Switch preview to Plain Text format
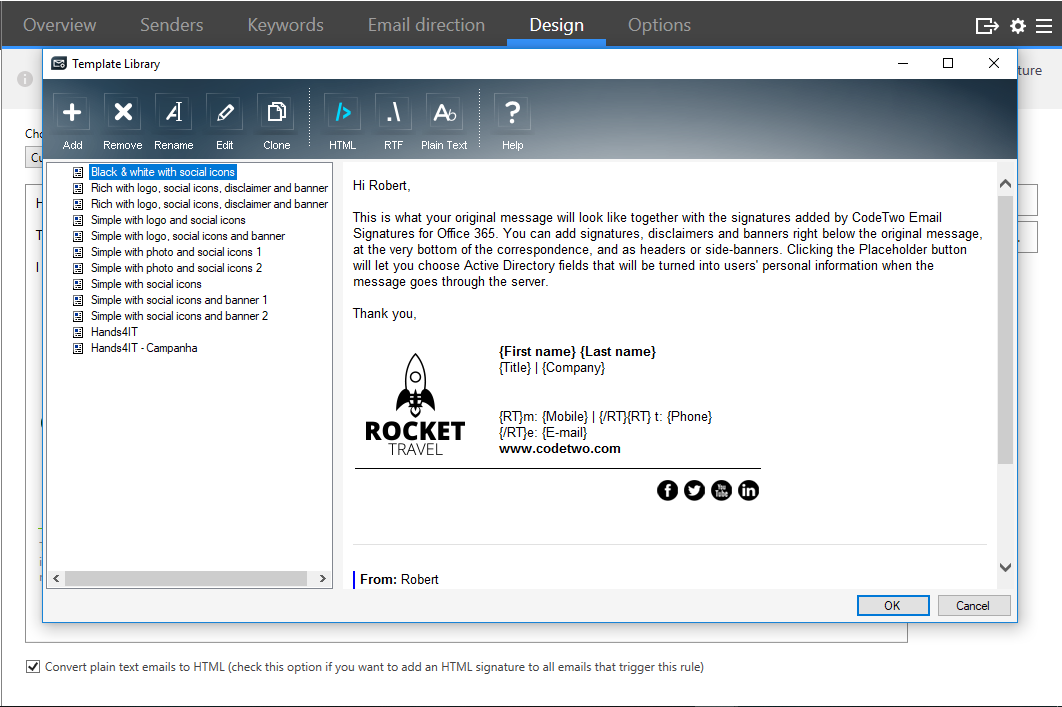 444,112
